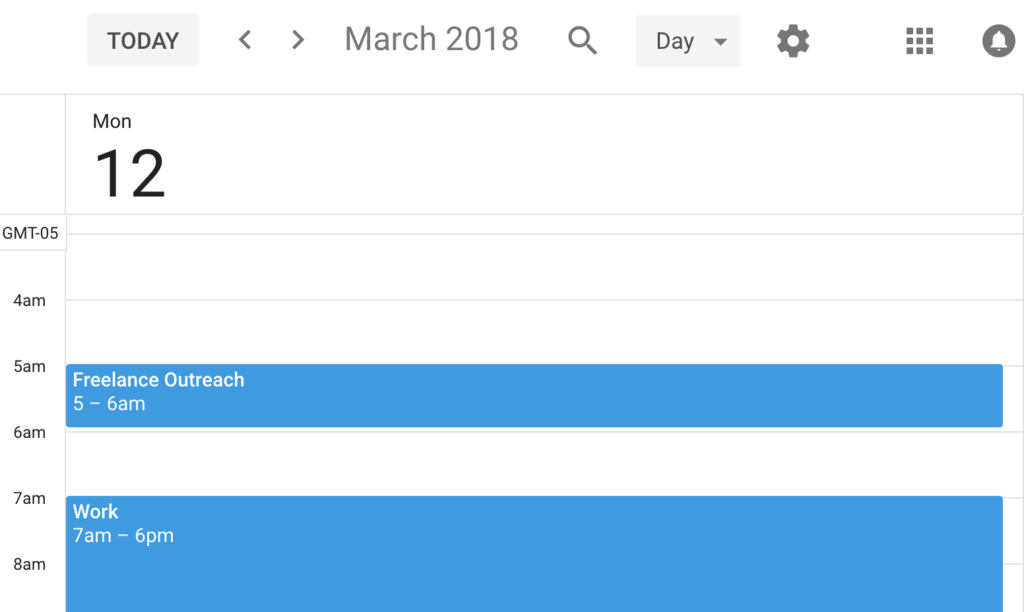Select the Mon 12 date header
Viewport: 1024px width, 612px height.
tap(129, 160)
